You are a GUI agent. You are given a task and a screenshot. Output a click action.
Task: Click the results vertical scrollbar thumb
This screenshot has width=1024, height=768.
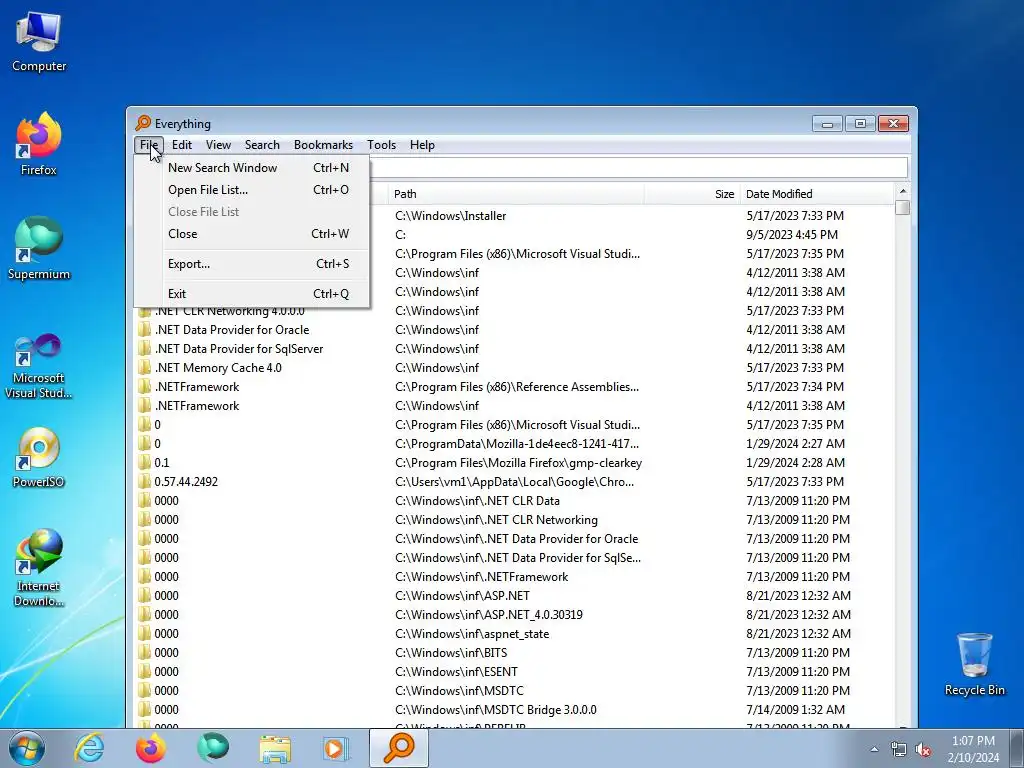(x=903, y=208)
